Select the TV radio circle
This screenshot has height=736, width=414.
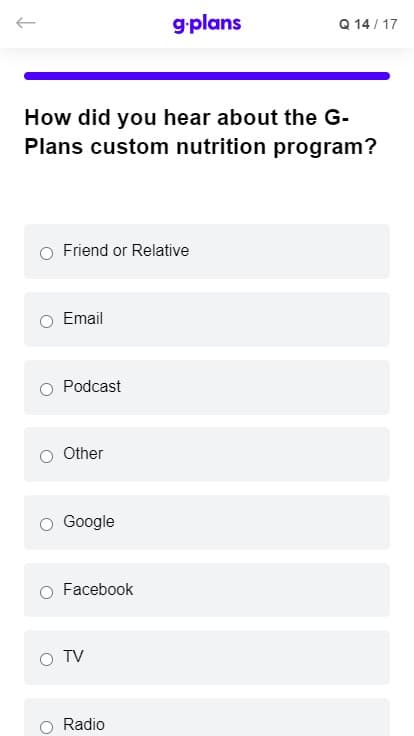[x=46, y=659]
